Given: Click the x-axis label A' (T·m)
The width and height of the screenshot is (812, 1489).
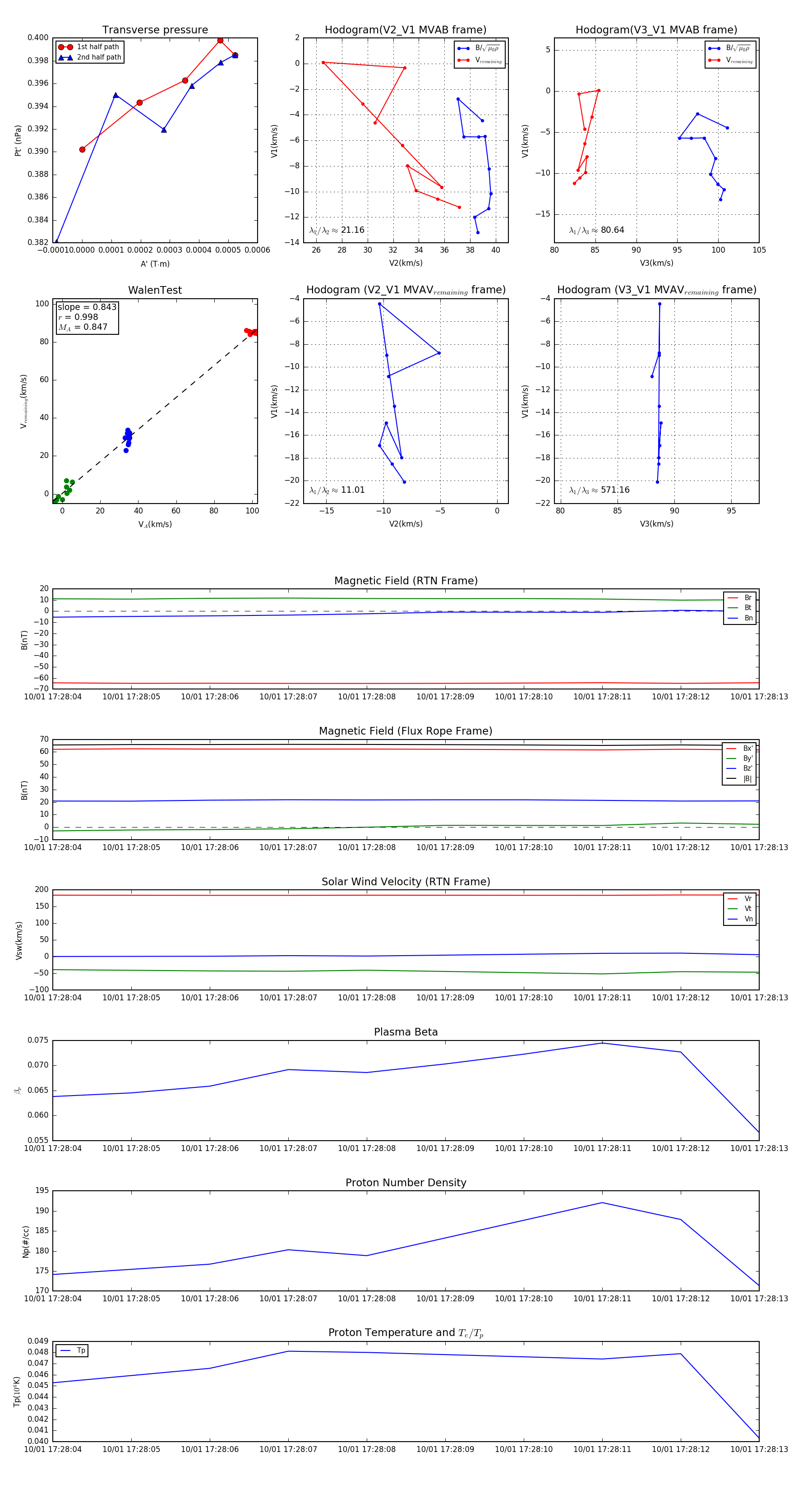Looking at the screenshot, I should (x=155, y=264).
